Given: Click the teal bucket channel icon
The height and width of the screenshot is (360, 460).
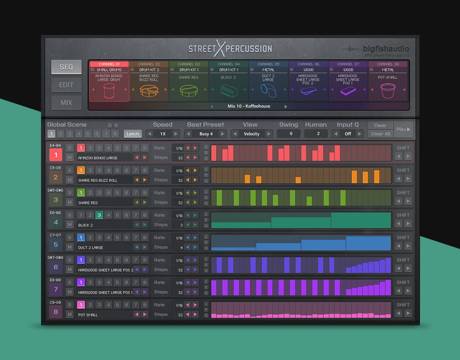Looking at the screenshot, I should 228,90.
